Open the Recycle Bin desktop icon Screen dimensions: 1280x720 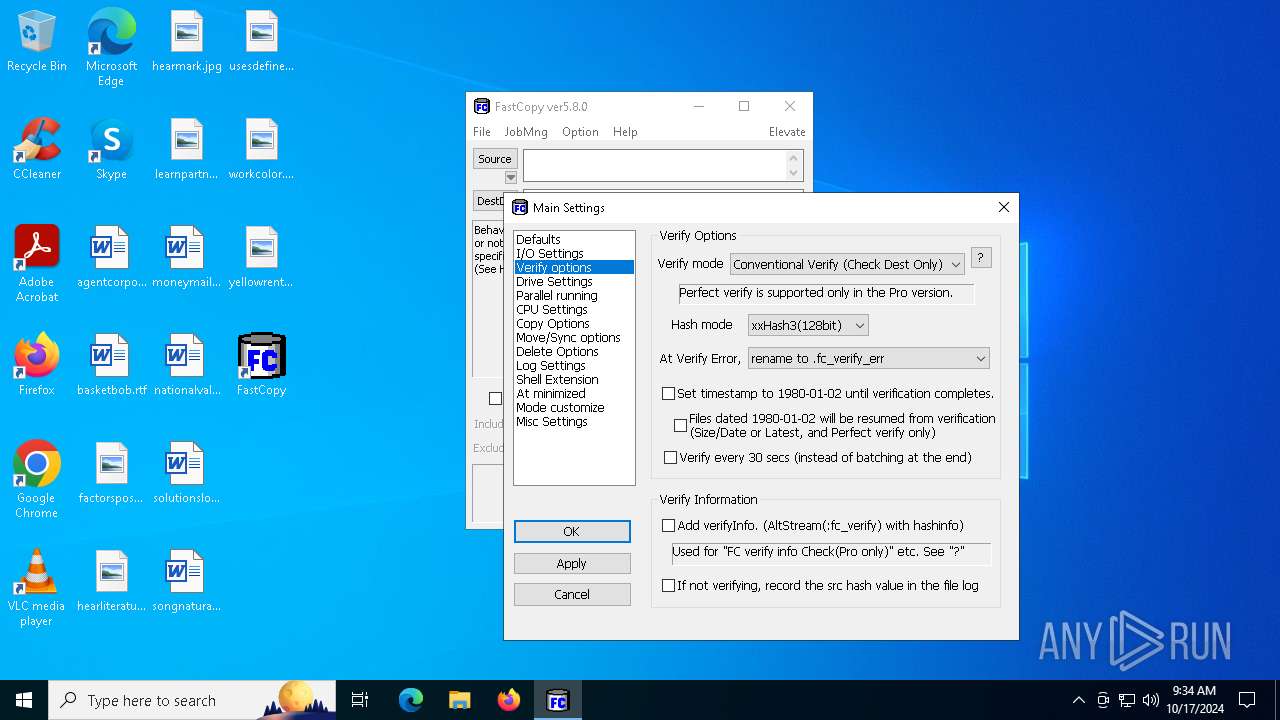pos(37,42)
